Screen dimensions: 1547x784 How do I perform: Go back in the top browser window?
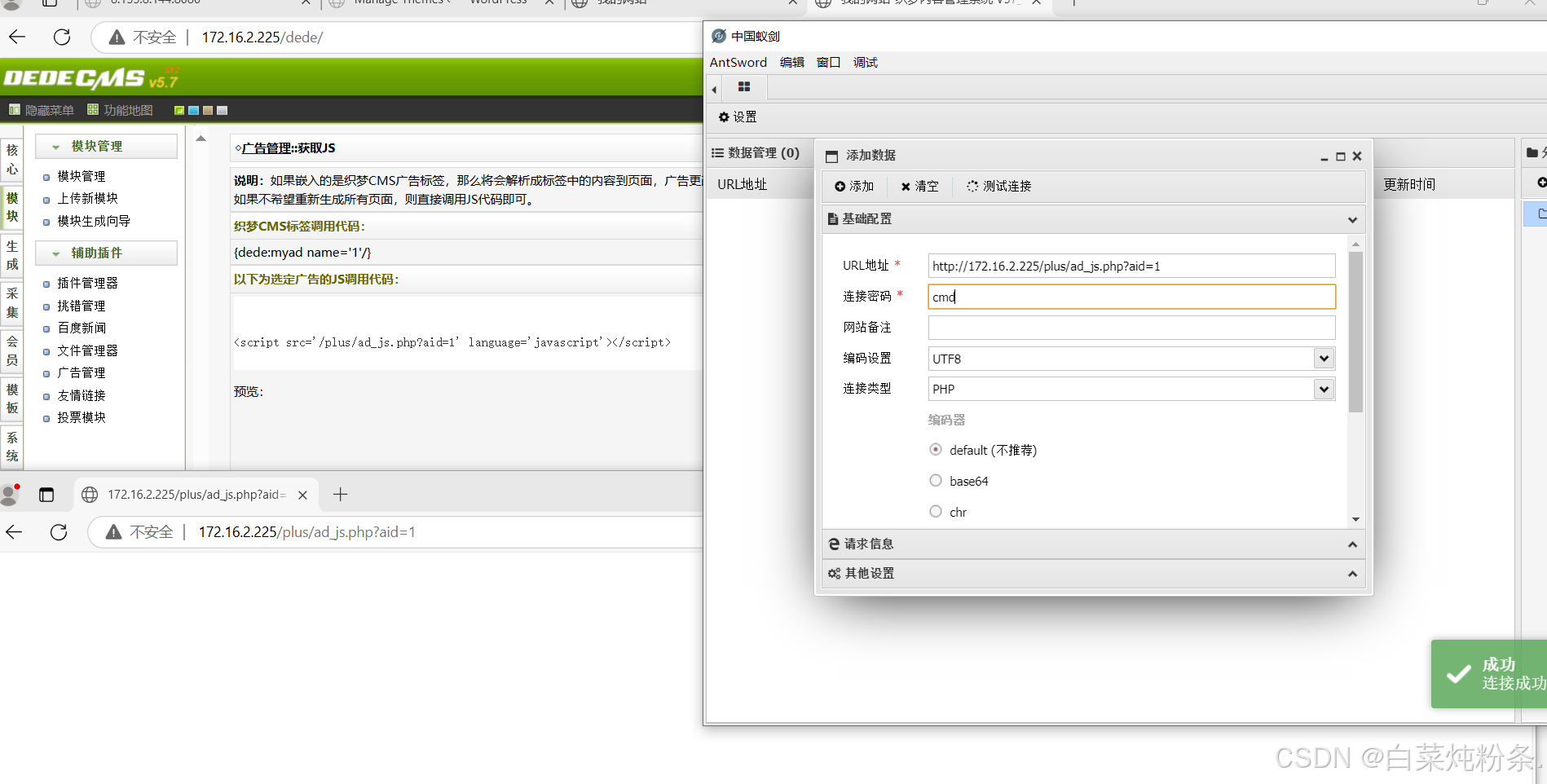(17, 37)
